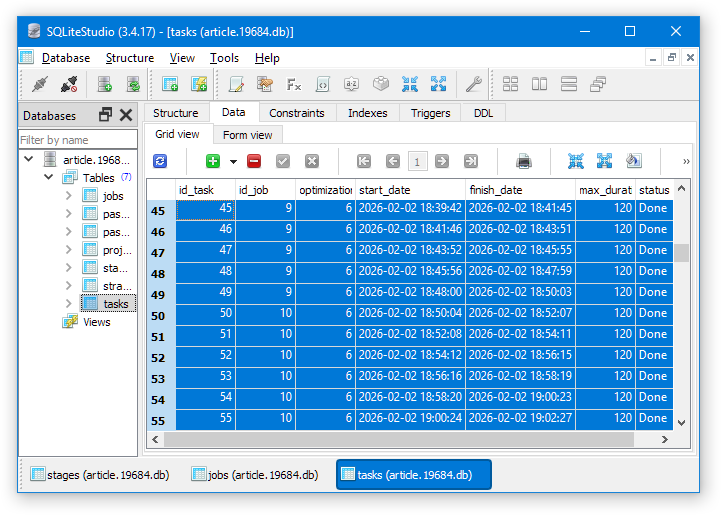Switch to the jobs window in the taskbar
Image resolution: width=721 pixels, height=515 pixels.
coord(255,475)
